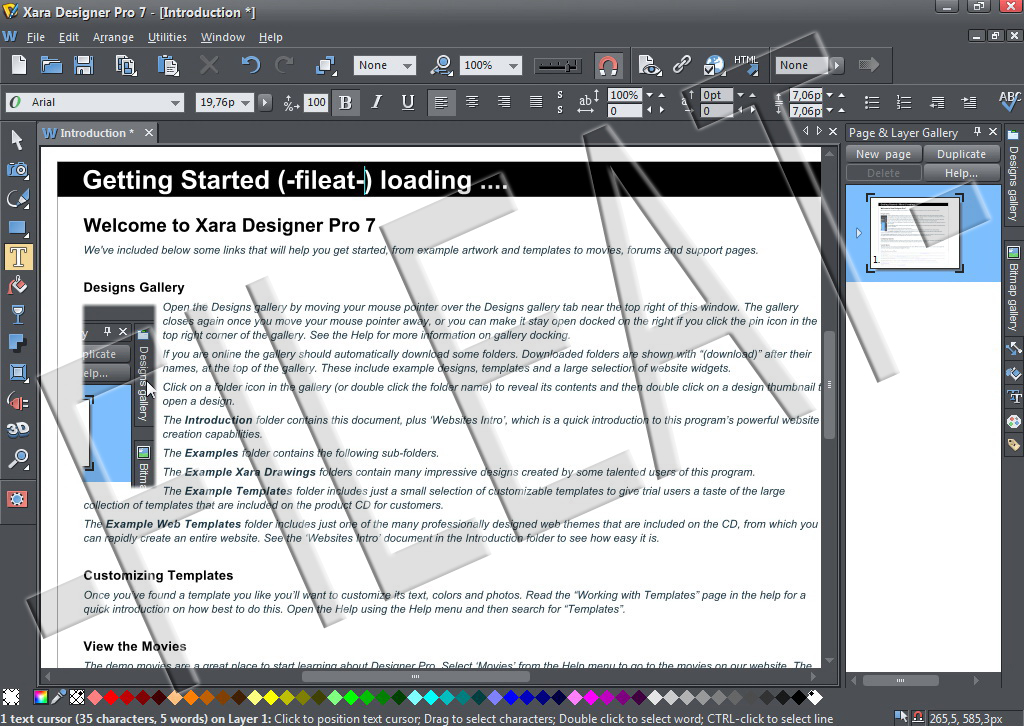The width and height of the screenshot is (1024, 726).
Task: Open the names None dropdown right
Action: 837,65
